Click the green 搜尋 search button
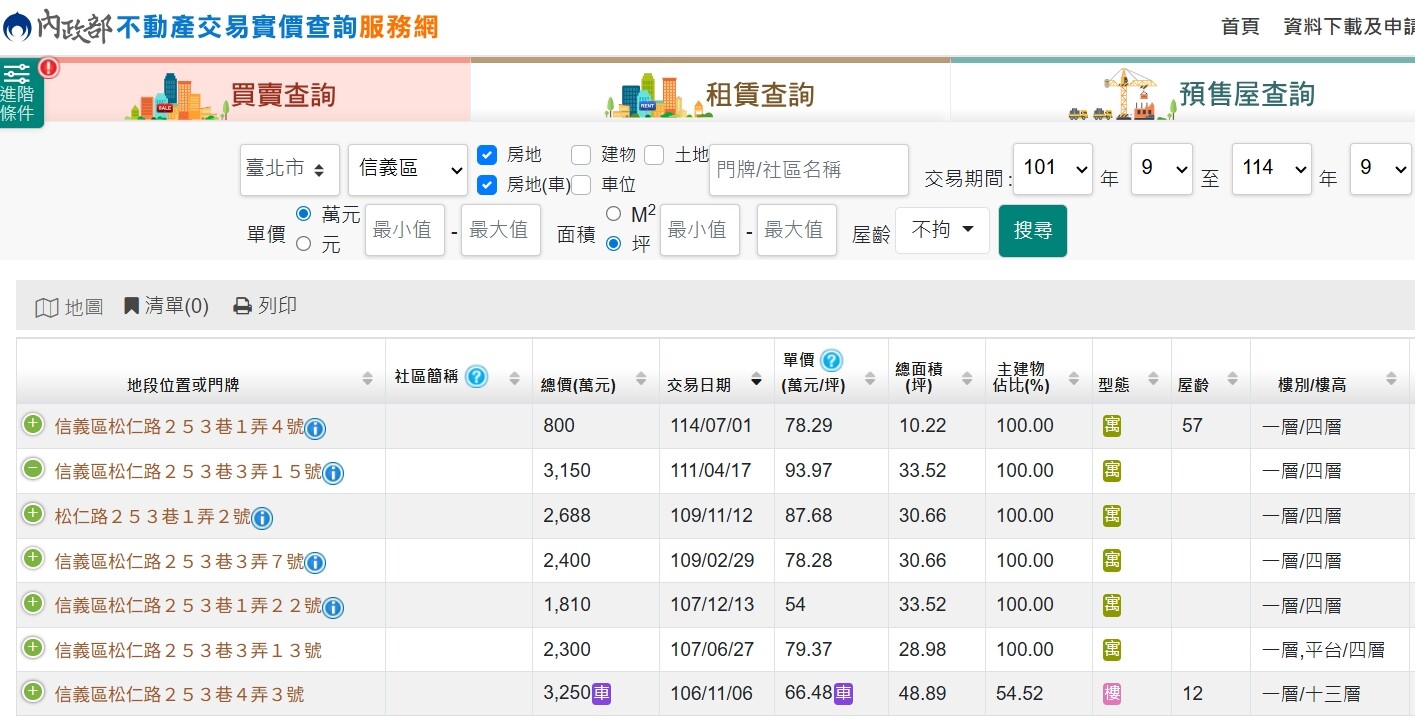The height and width of the screenshot is (721, 1415). click(1032, 231)
